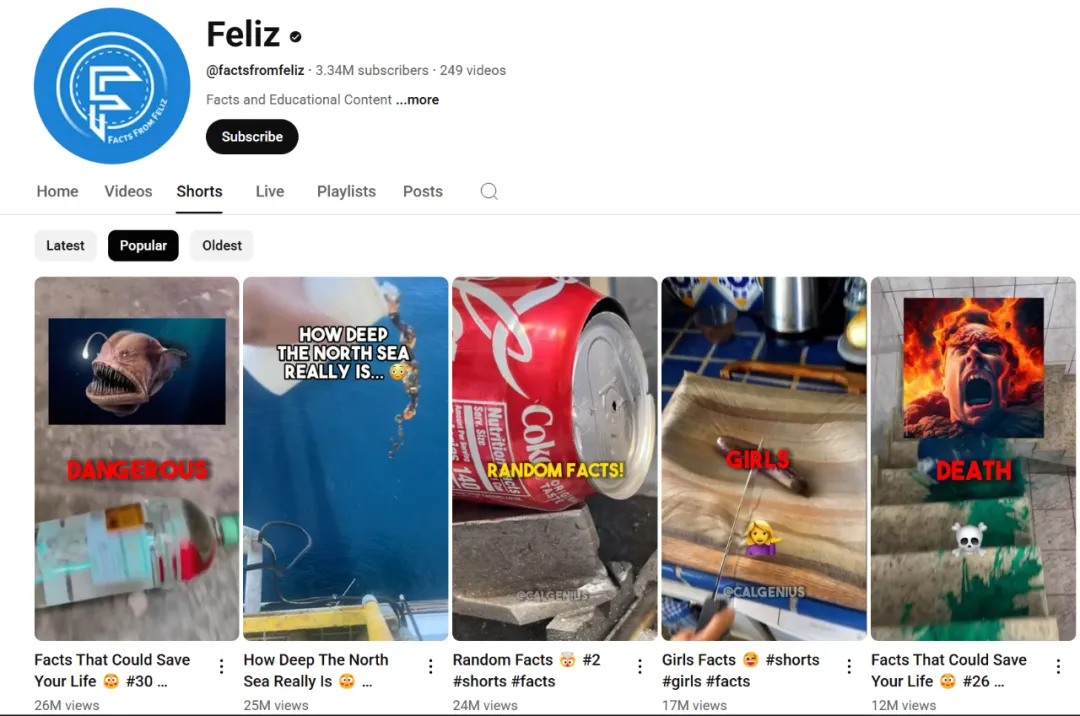This screenshot has width=1080, height=716.
Task: Select the Oldest sort filter chip
Action: 222,246
